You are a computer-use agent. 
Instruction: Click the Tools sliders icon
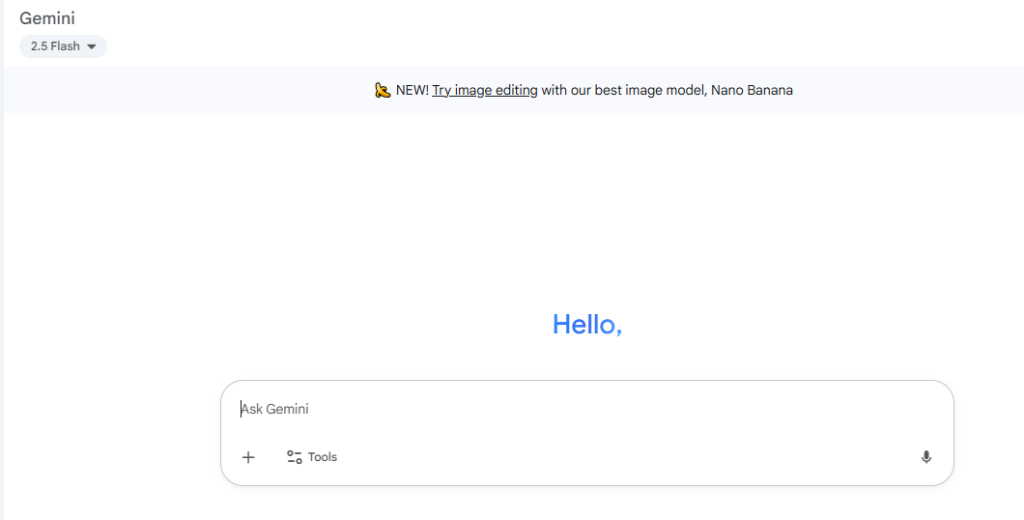(294, 457)
